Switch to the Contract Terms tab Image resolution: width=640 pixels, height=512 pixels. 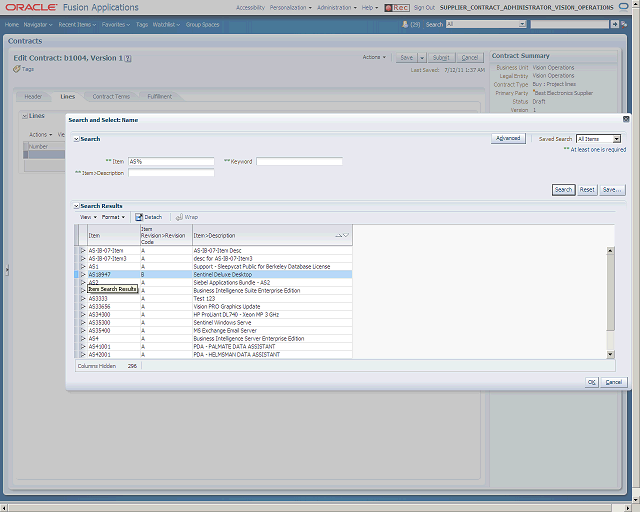click(x=111, y=97)
